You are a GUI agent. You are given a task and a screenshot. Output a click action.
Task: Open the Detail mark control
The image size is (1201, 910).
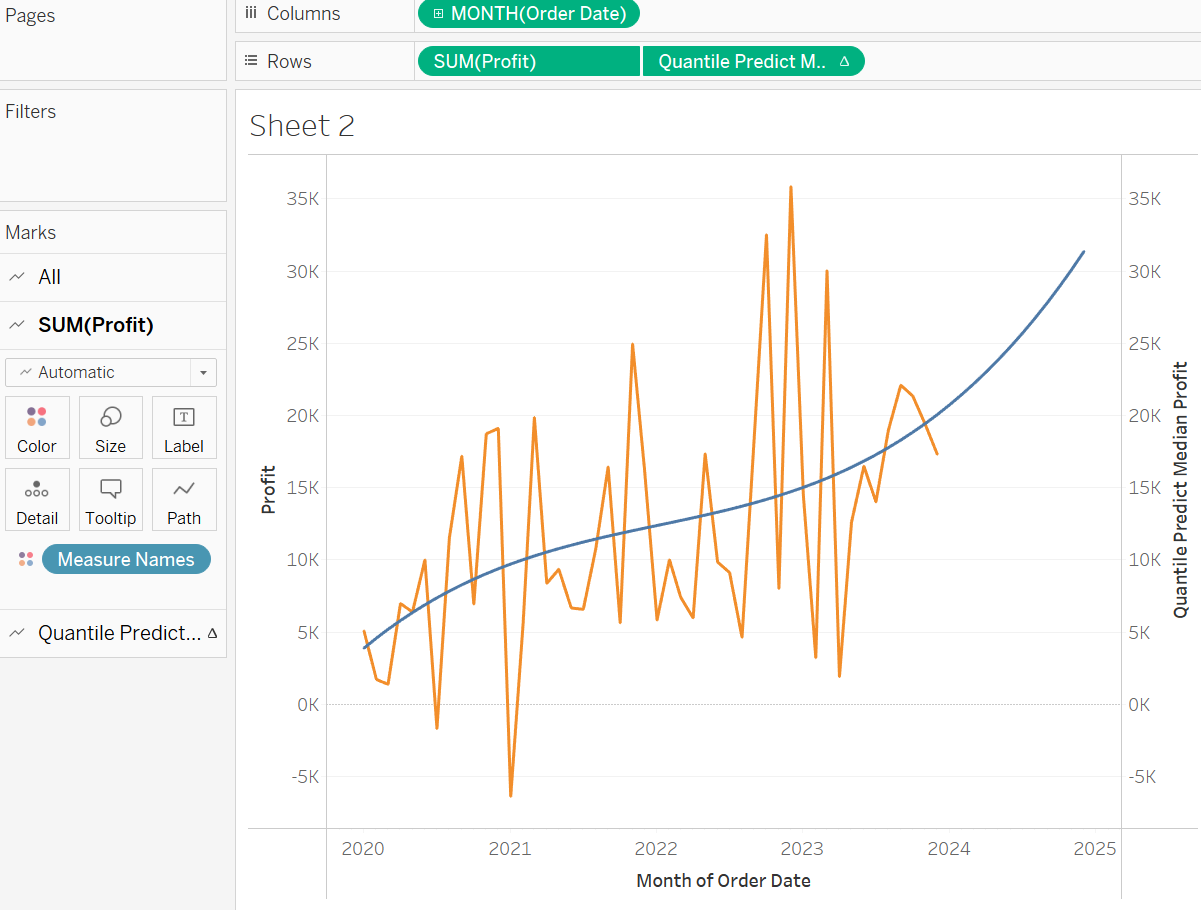pyautogui.click(x=37, y=499)
